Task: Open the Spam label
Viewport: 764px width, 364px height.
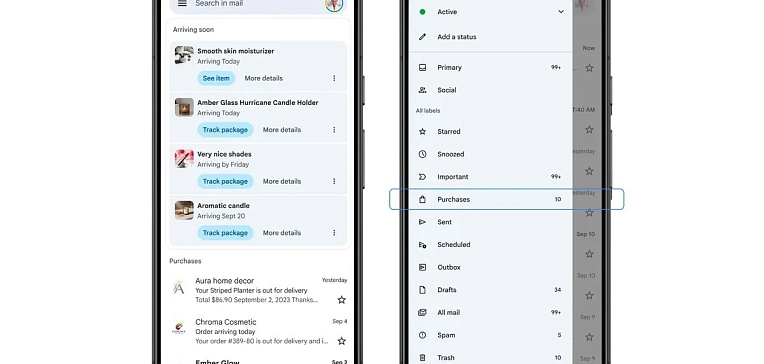Action: (x=491, y=335)
